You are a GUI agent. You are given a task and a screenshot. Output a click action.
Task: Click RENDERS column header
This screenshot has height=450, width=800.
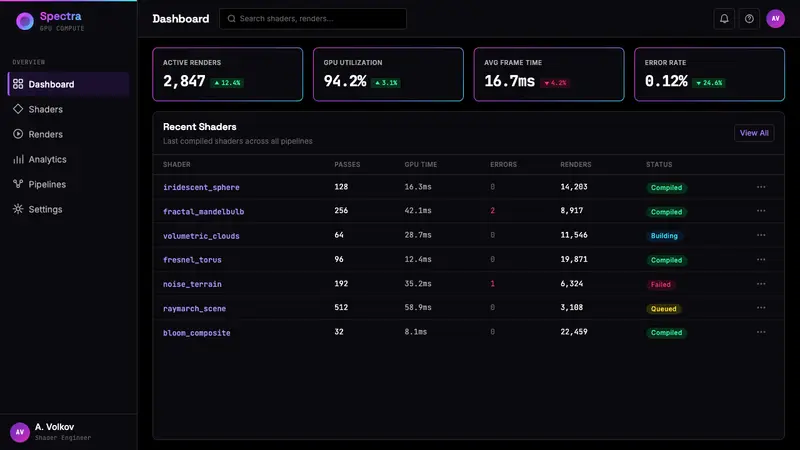coord(576,164)
